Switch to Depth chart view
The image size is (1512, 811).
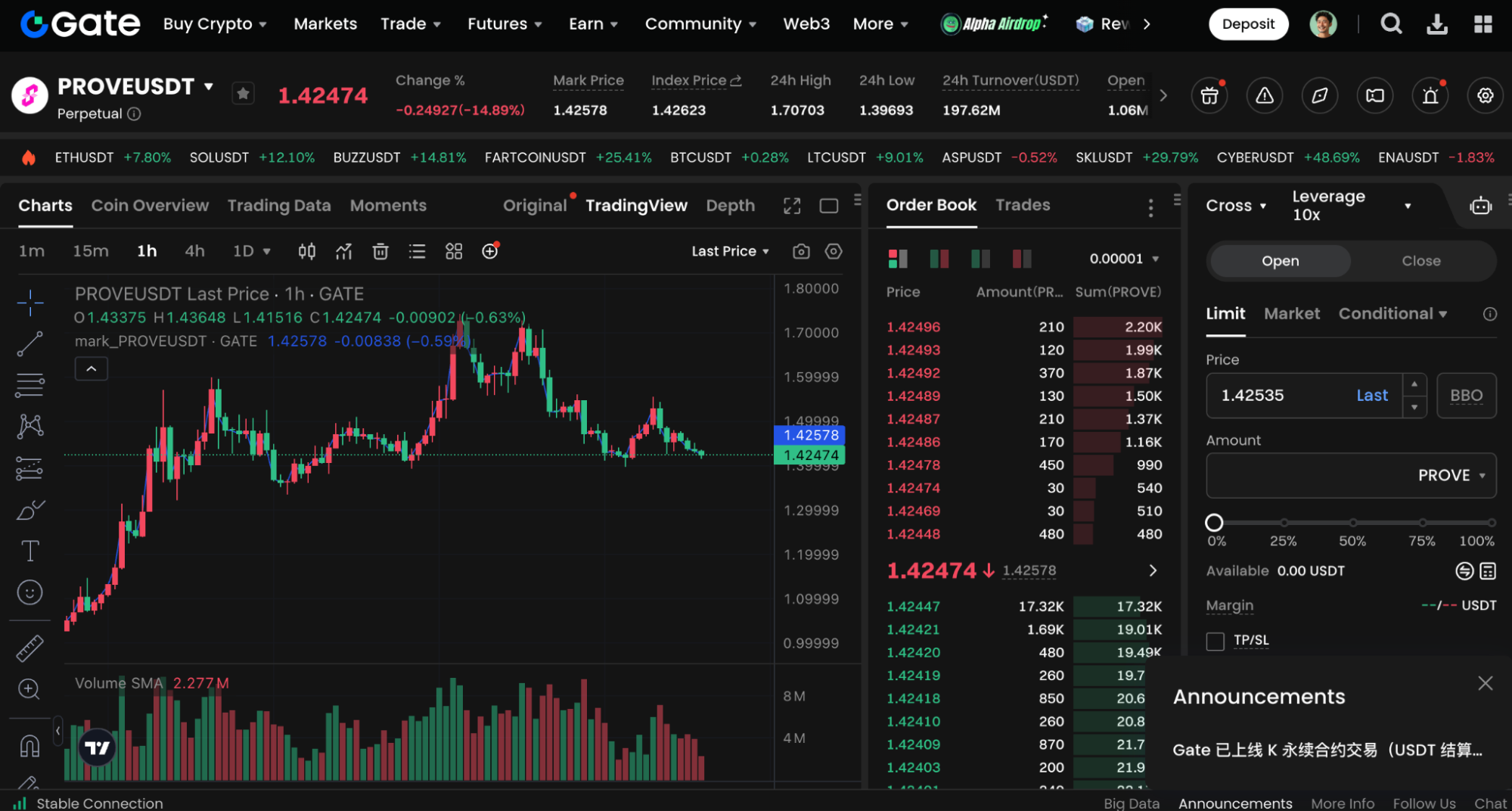coord(730,206)
